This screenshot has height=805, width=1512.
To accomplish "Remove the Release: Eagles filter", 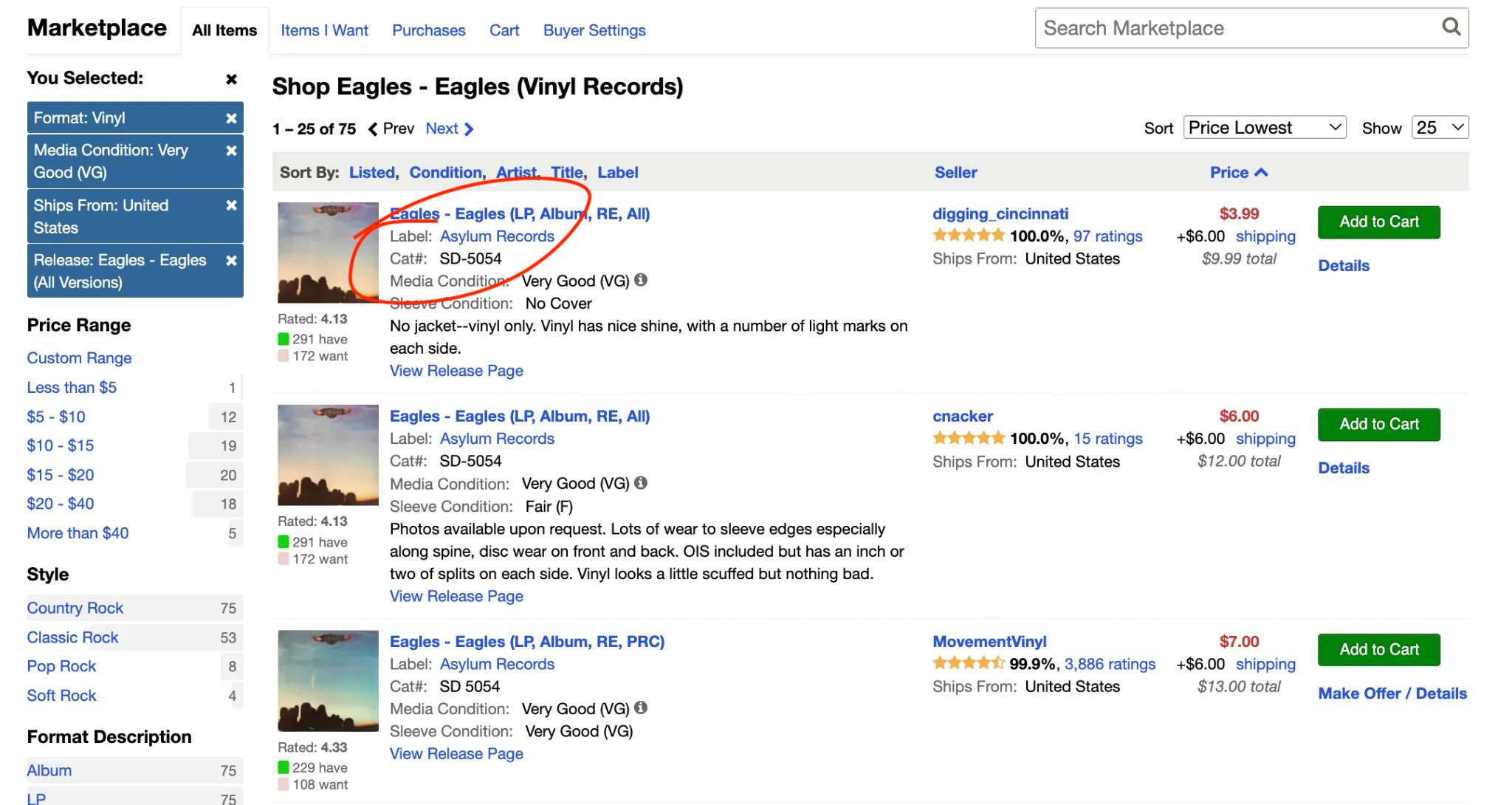I will coord(231,261).
